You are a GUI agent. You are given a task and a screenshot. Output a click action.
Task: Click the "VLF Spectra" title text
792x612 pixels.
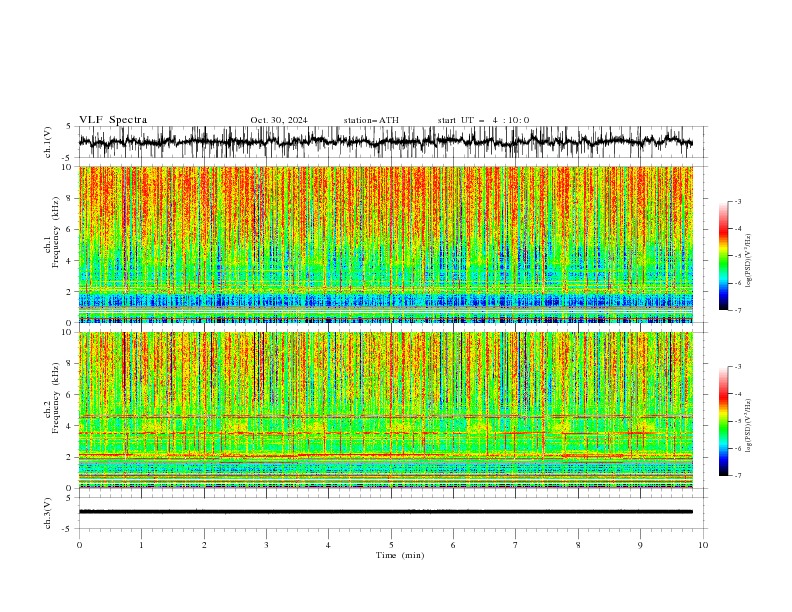[113, 120]
